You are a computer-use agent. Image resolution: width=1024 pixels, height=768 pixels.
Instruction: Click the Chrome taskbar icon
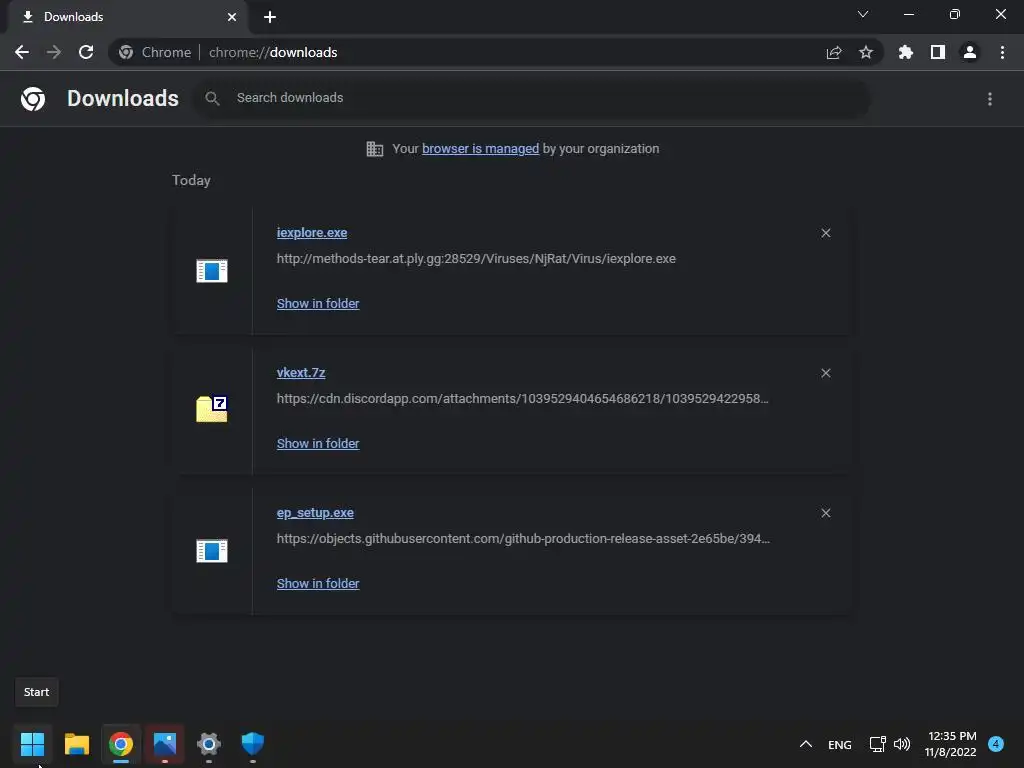pyautogui.click(x=121, y=744)
